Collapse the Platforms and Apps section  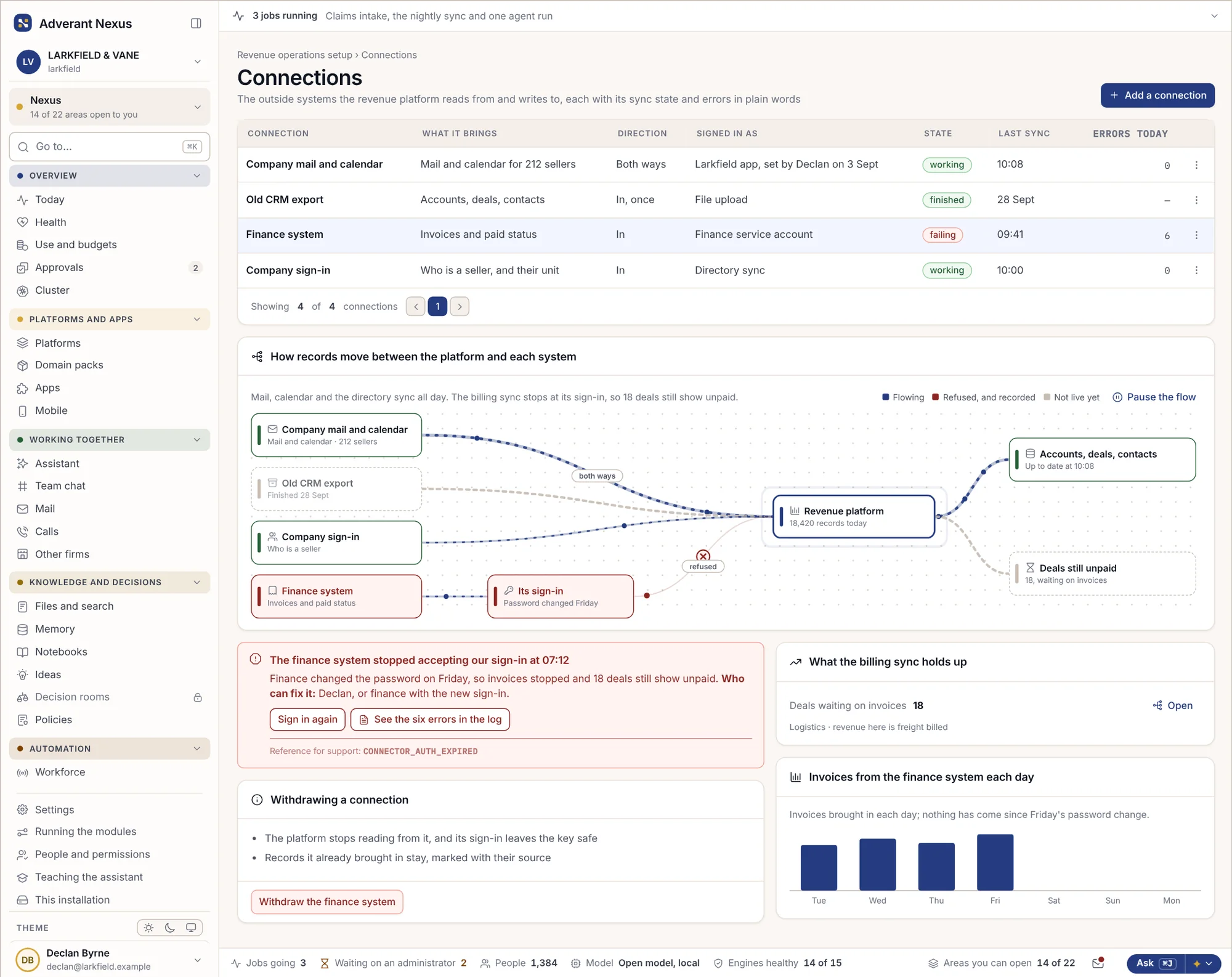tap(110, 319)
